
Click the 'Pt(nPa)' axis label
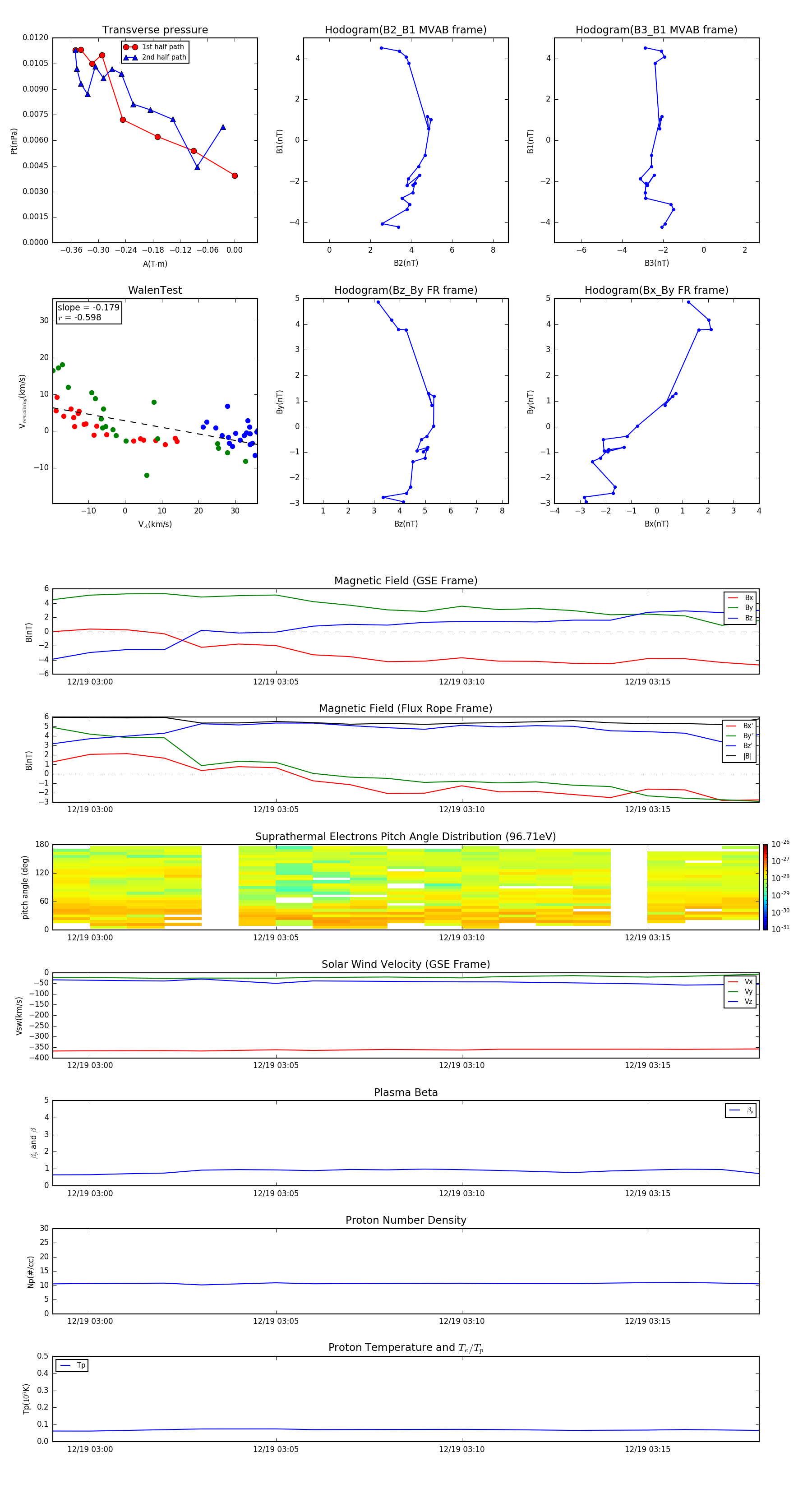pos(14,141)
